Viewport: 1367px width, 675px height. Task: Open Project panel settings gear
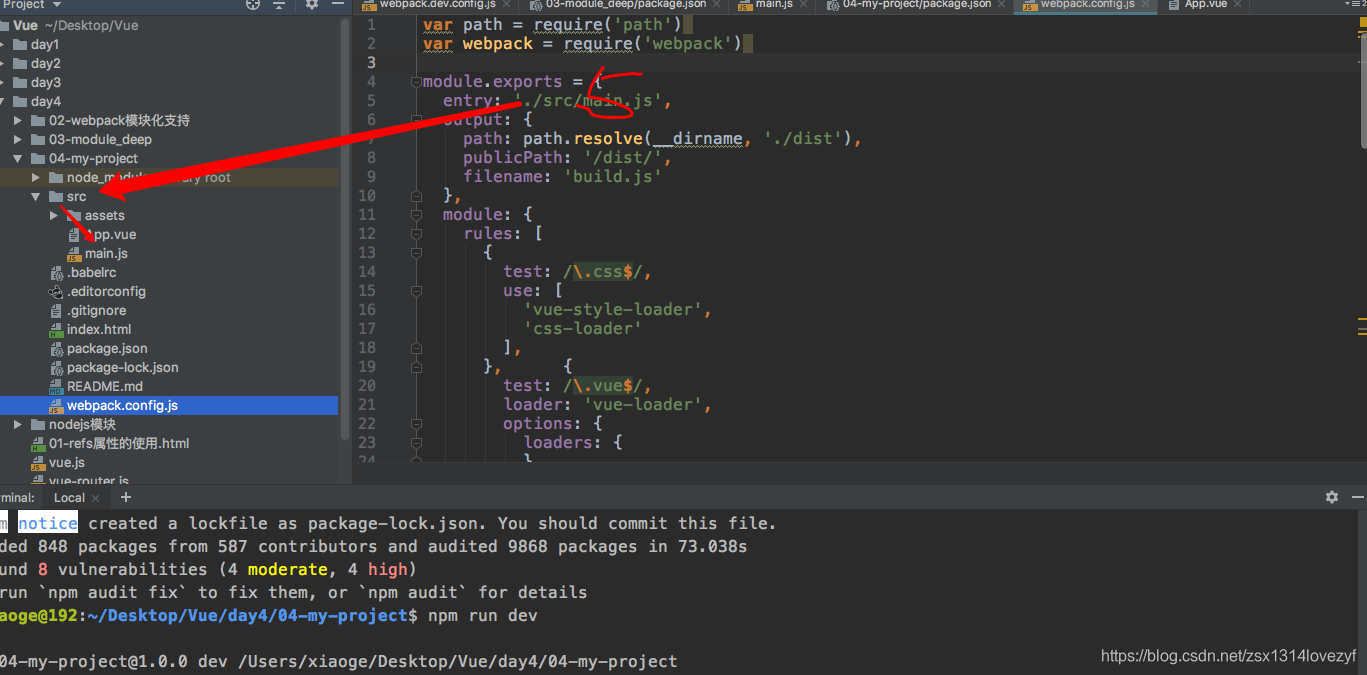point(312,4)
